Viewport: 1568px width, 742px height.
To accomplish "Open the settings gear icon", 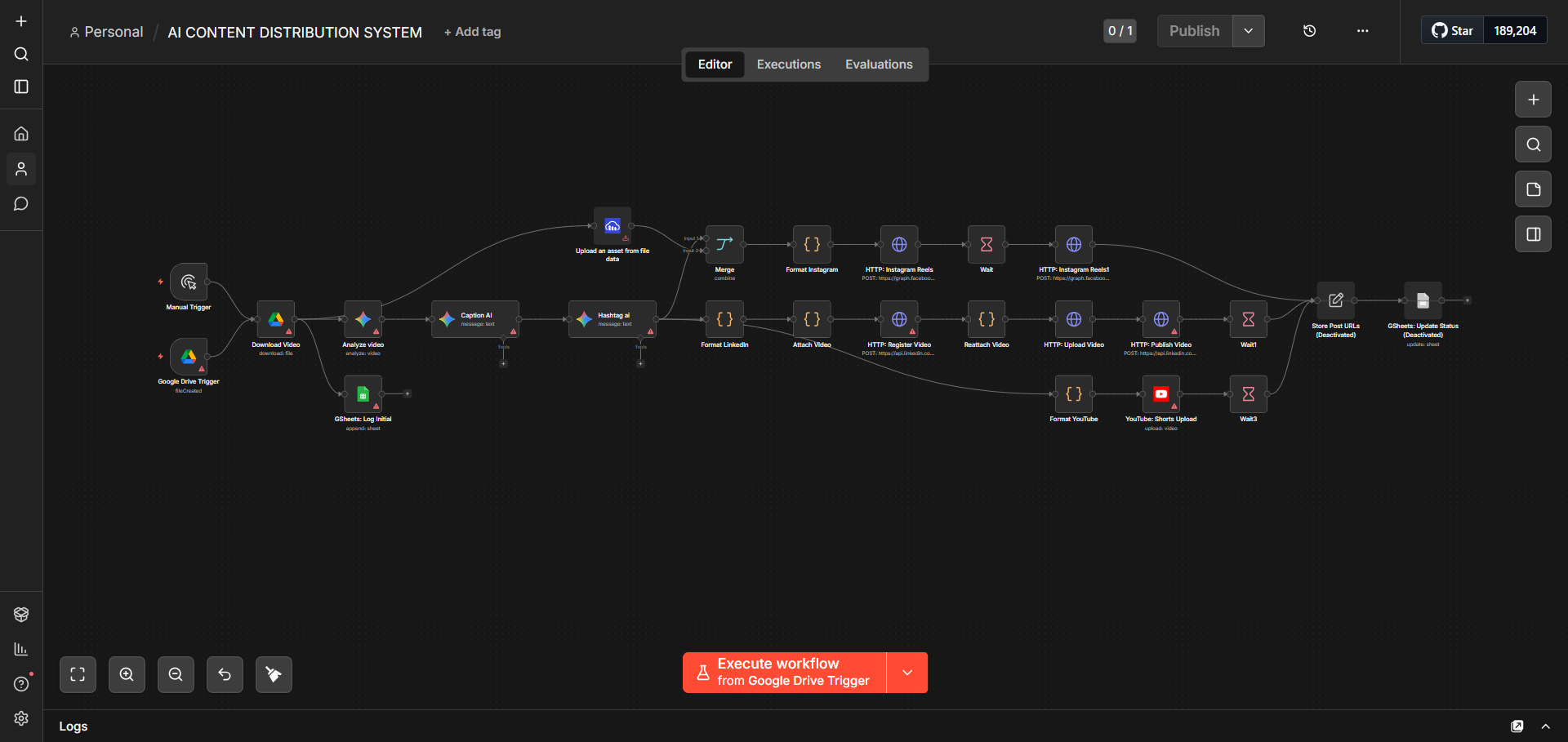I will pos(21,718).
